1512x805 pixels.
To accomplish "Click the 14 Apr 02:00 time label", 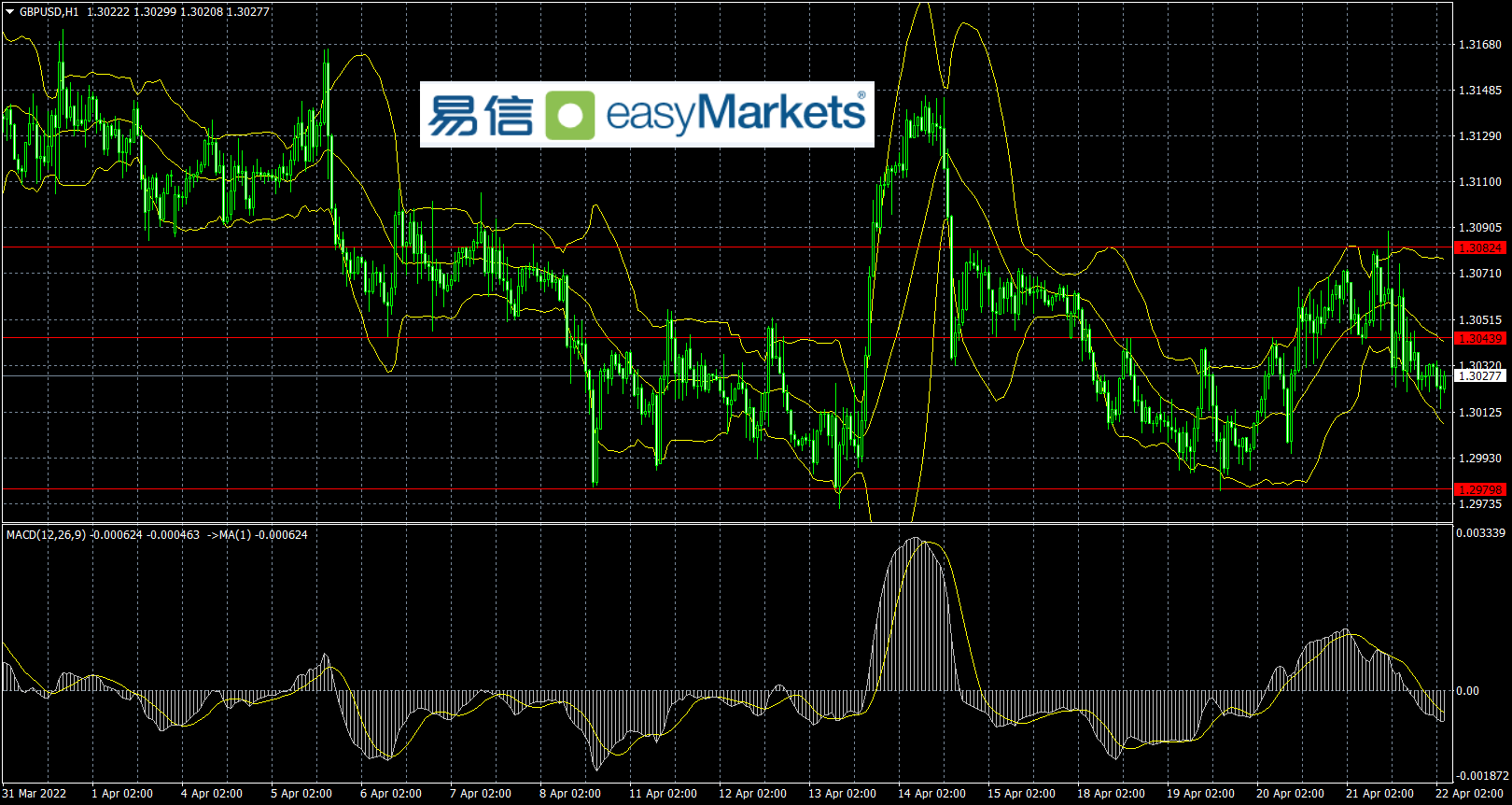I will pos(931,794).
